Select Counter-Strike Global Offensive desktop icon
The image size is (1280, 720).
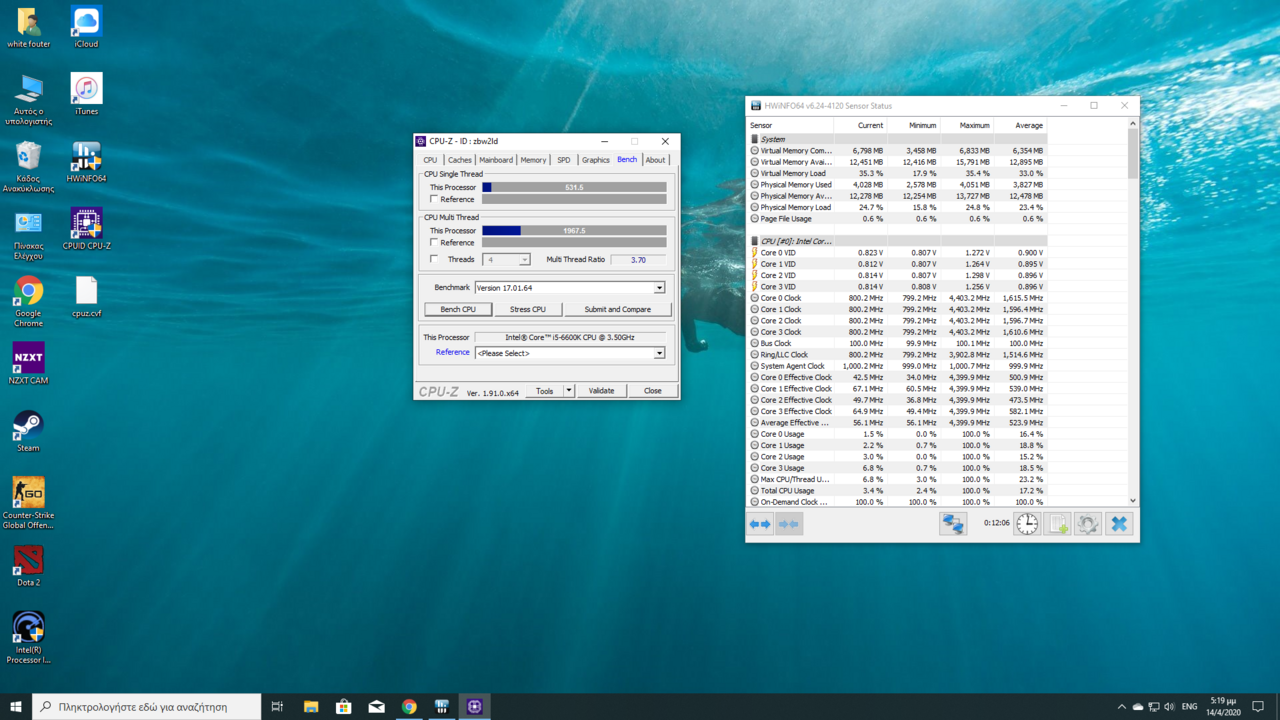click(x=28, y=503)
